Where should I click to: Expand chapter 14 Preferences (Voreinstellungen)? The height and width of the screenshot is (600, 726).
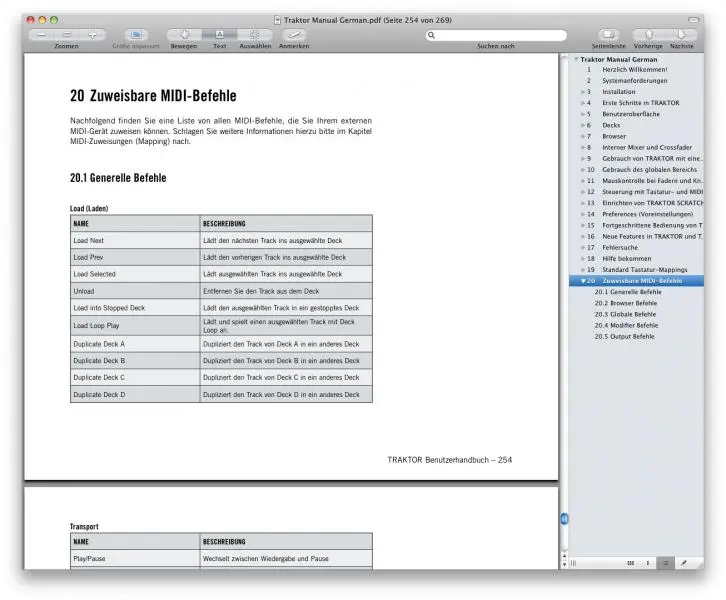(x=584, y=214)
